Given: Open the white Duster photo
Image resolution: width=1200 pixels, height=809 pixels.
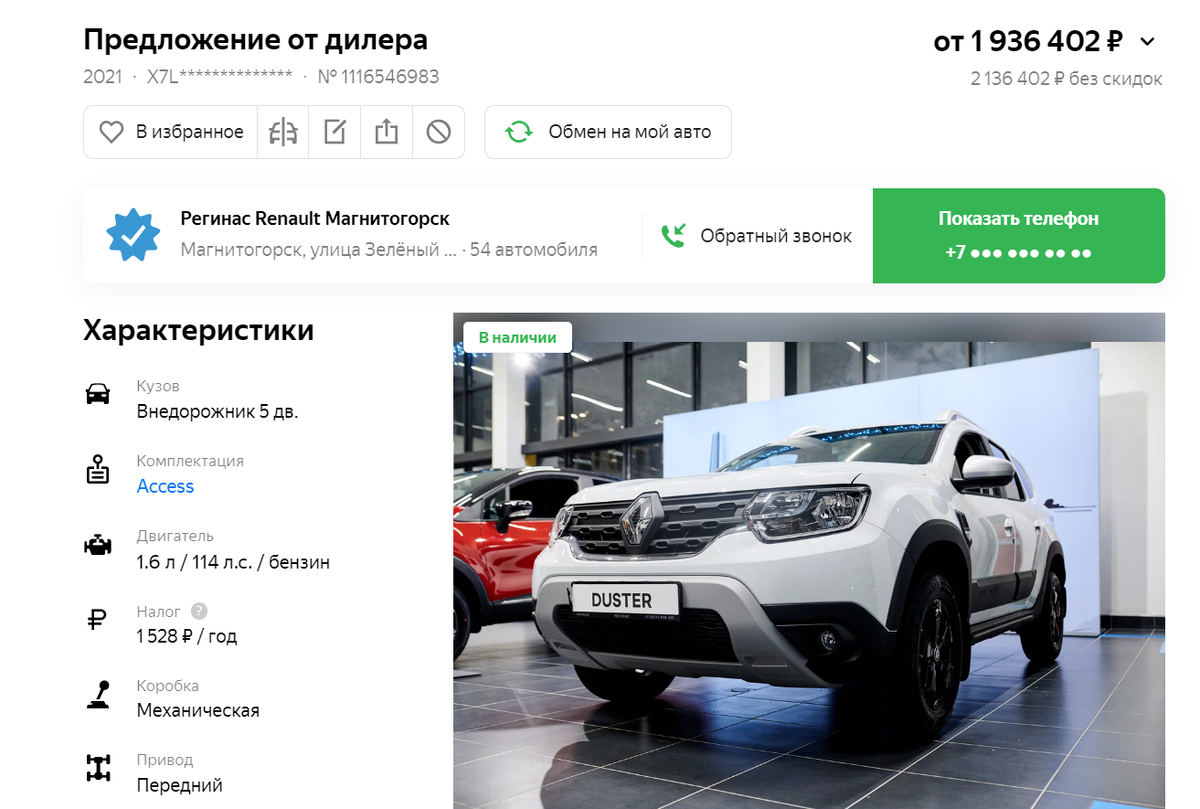Looking at the screenshot, I should pos(809,561).
